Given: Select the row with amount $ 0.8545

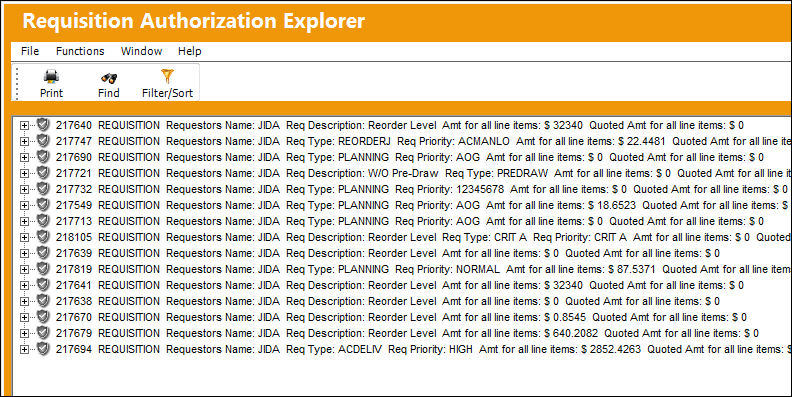Looking at the screenshot, I should [x=401, y=317].
